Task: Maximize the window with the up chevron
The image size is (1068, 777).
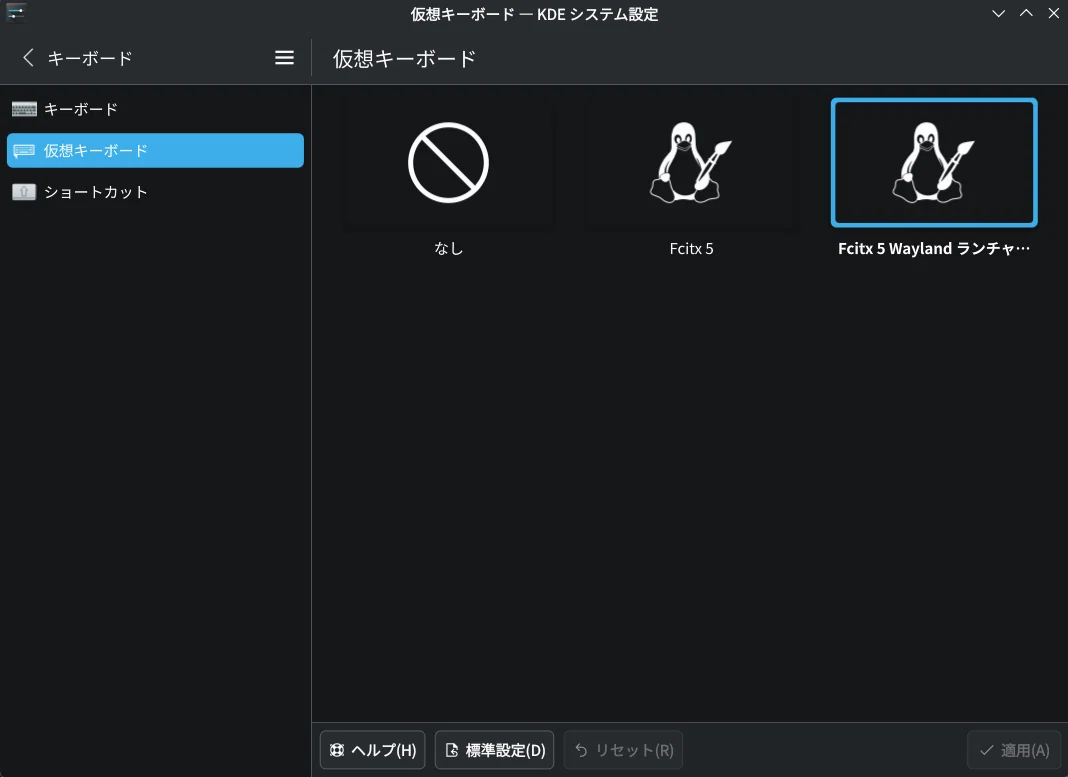Action: pyautogui.click(x=1026, y=14)
